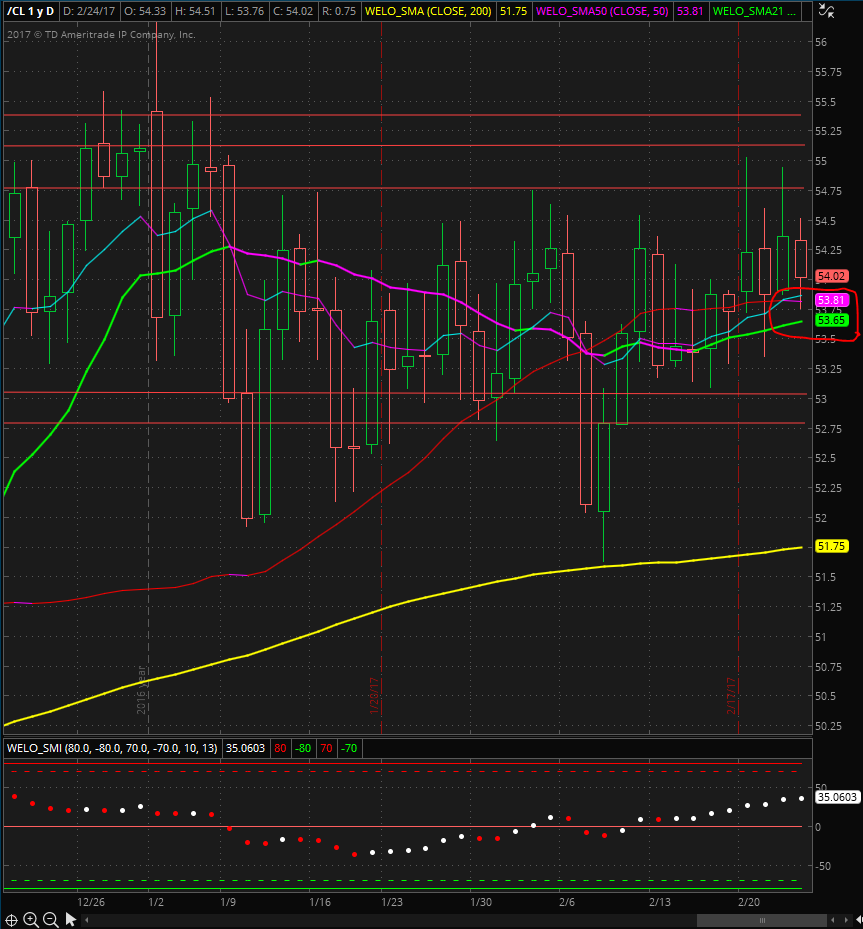Viewport: 863px width, 929px height.
Task: Click the 2016 year vertical marker label
Action: click(141, 690)
